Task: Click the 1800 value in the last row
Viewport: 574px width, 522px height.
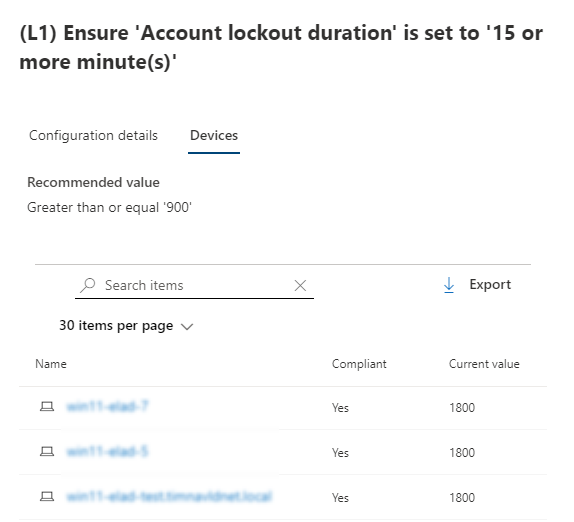Action: coord(462,498)
